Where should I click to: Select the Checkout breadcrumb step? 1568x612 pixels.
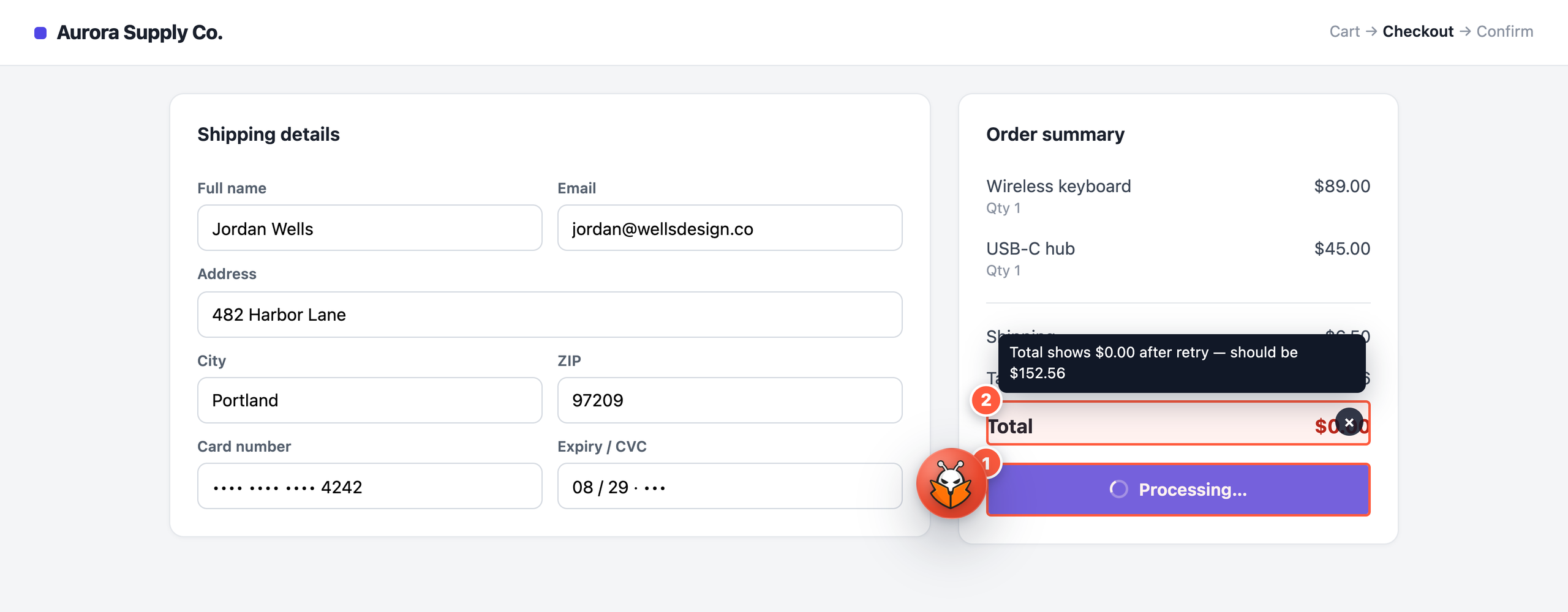click(x=1417, y=31)
